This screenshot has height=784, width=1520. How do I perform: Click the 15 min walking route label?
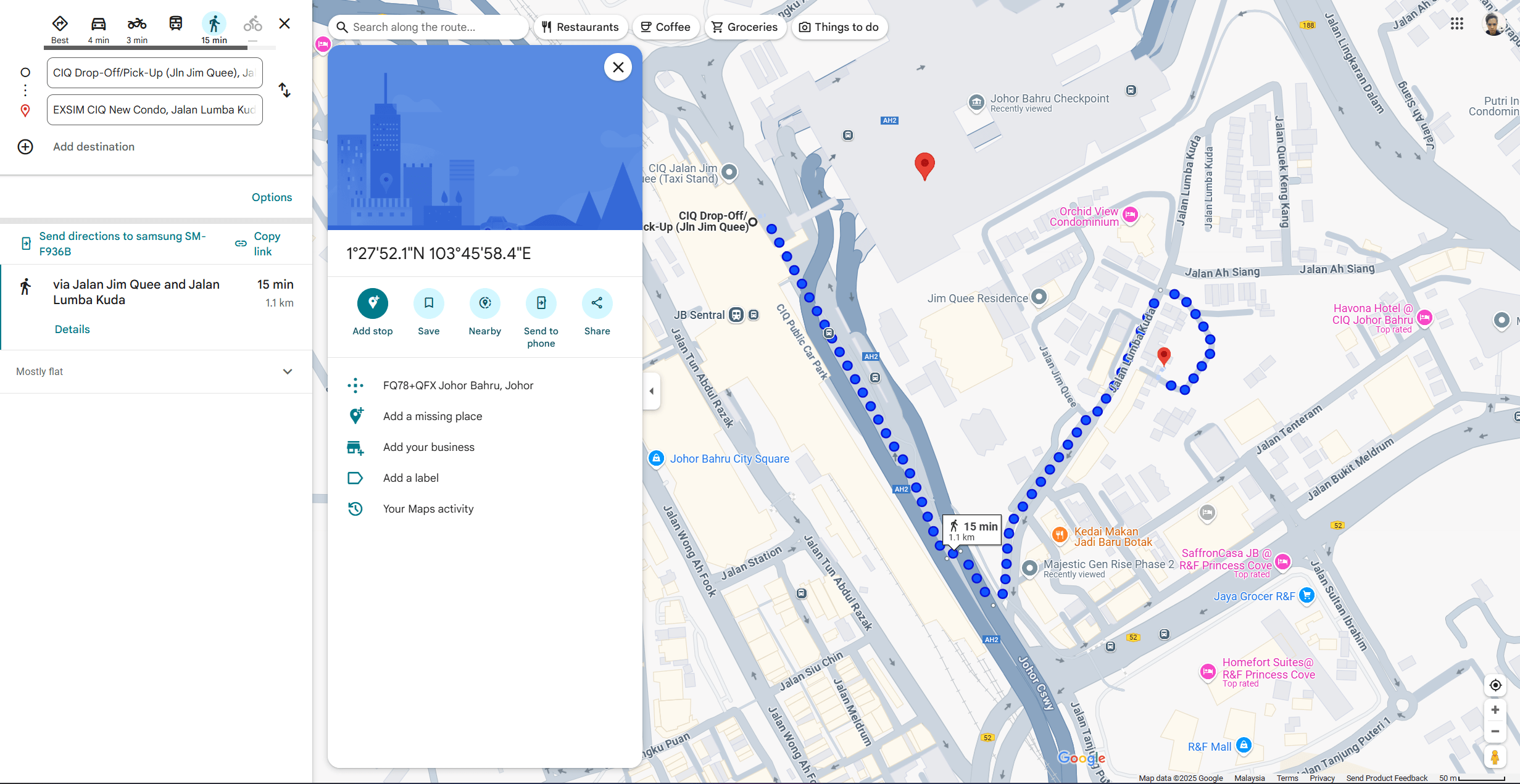pyautogui.click(x=972, y=530)
